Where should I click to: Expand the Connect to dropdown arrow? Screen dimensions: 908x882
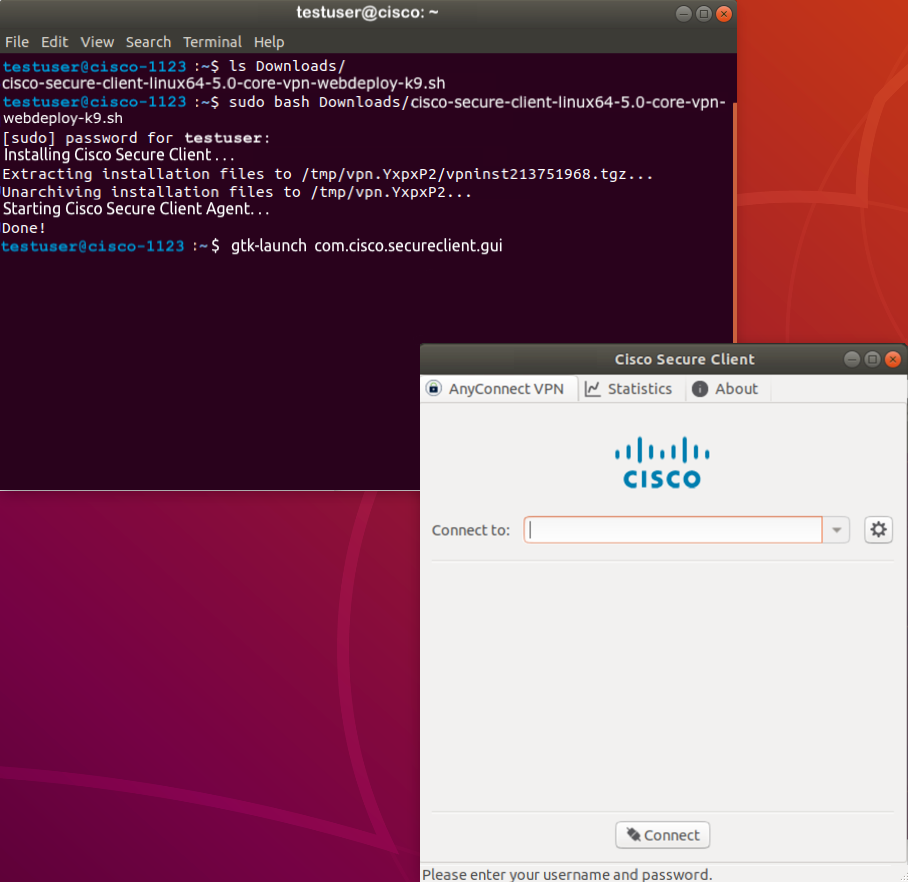coord(836,529)
